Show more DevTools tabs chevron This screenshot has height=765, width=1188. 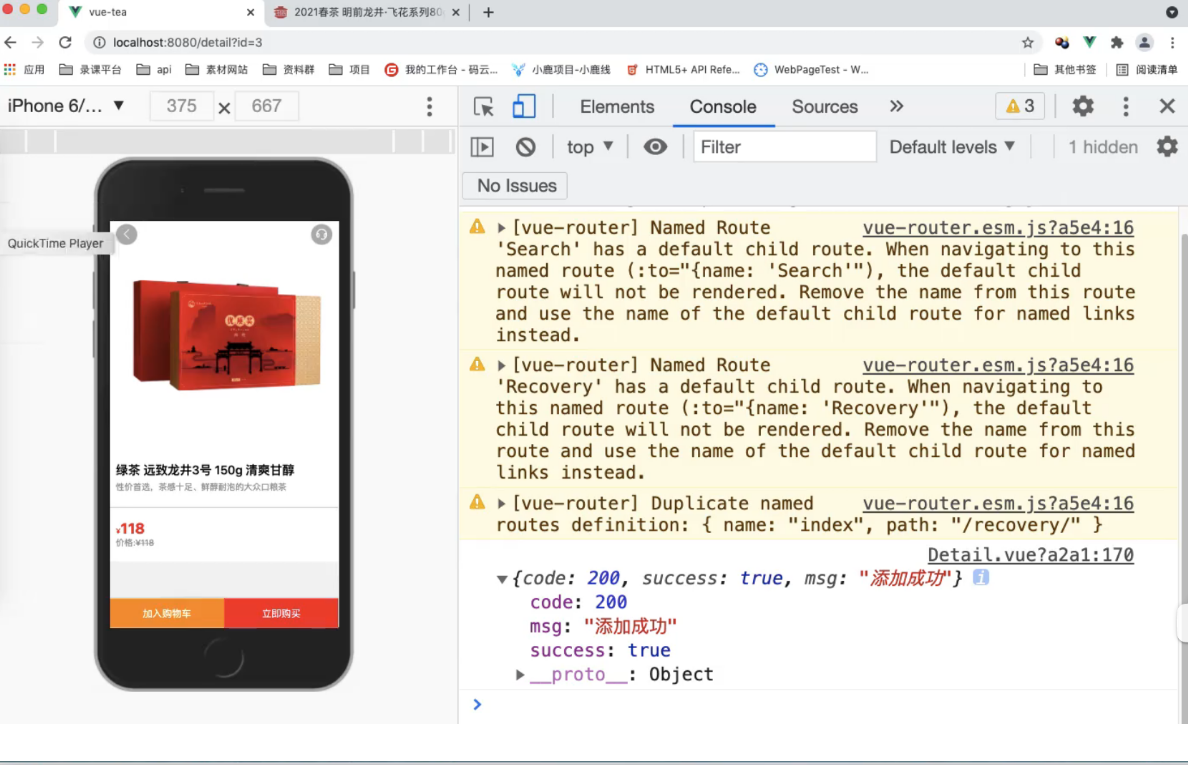pos(896,106)
